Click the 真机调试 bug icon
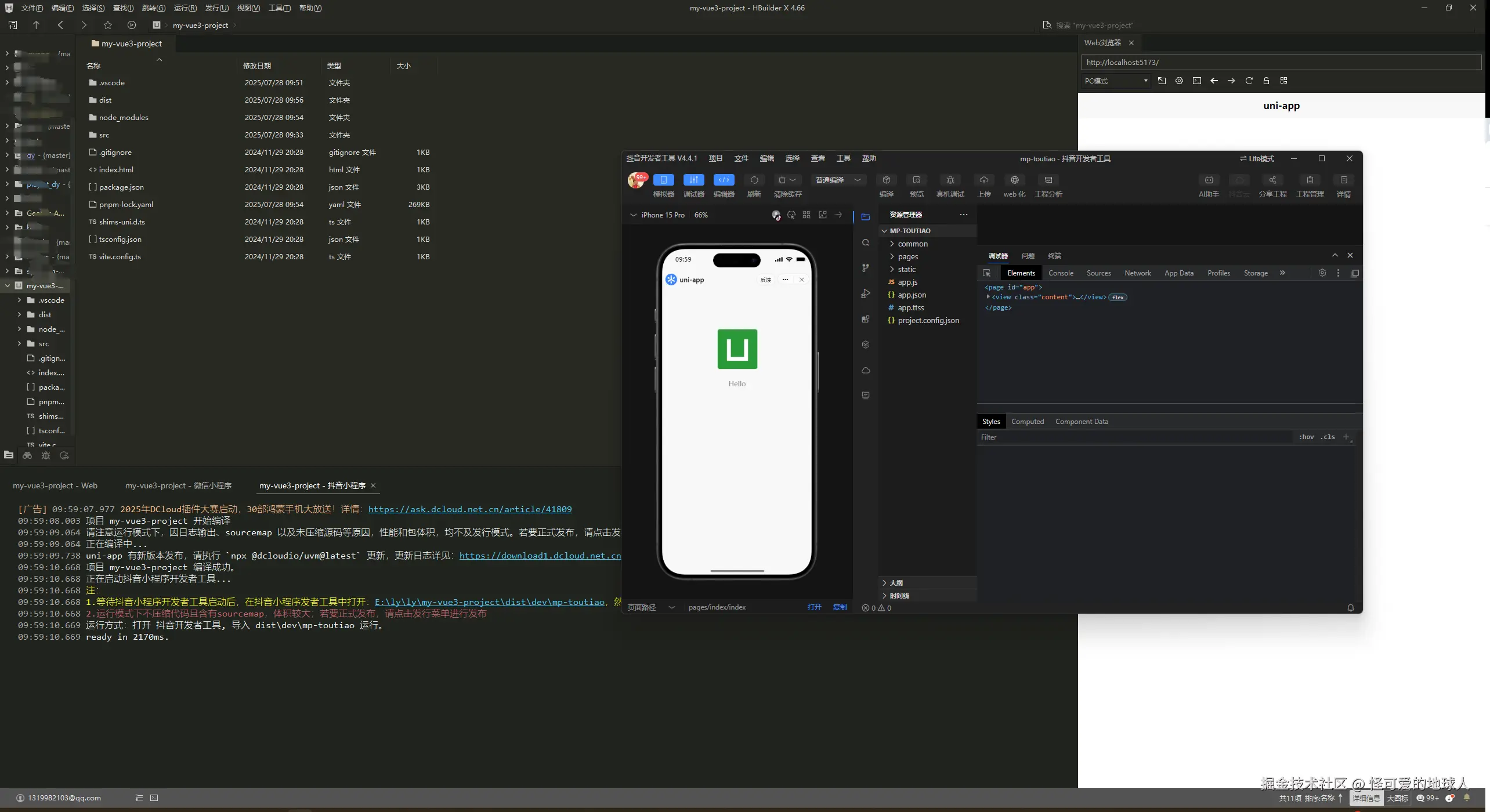The image size is (1490, 812). point(950,180)
